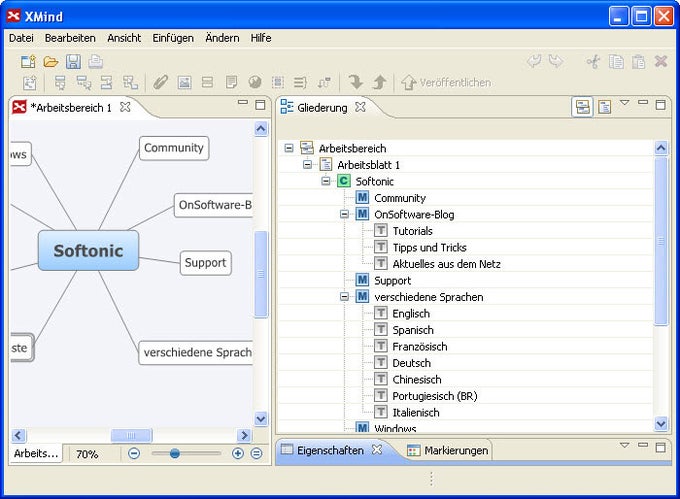Delete with the grey X toolbar icon
The image size is (680, 499).
click(x=661, y=61)
